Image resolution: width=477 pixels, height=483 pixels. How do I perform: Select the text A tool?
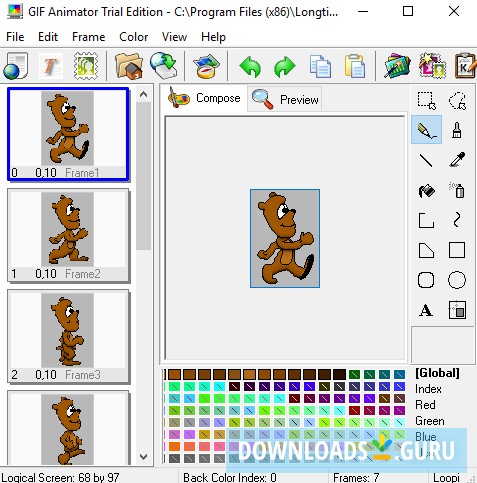426,310
